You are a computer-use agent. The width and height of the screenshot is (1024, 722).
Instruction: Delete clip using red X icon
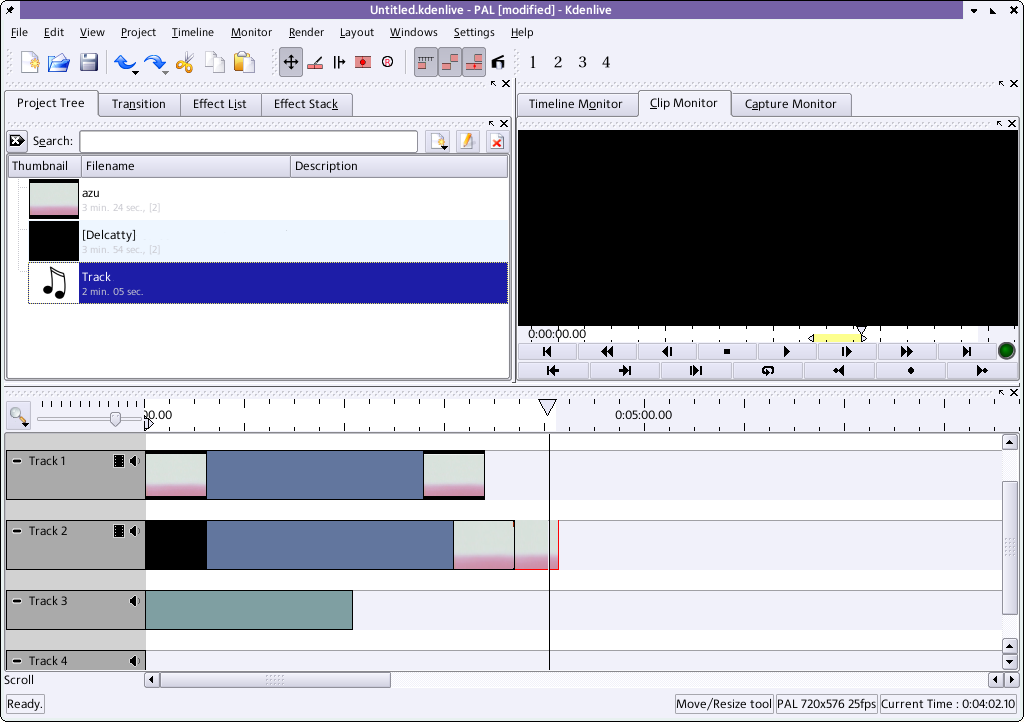pyautogui.click(x=496, y=142)
